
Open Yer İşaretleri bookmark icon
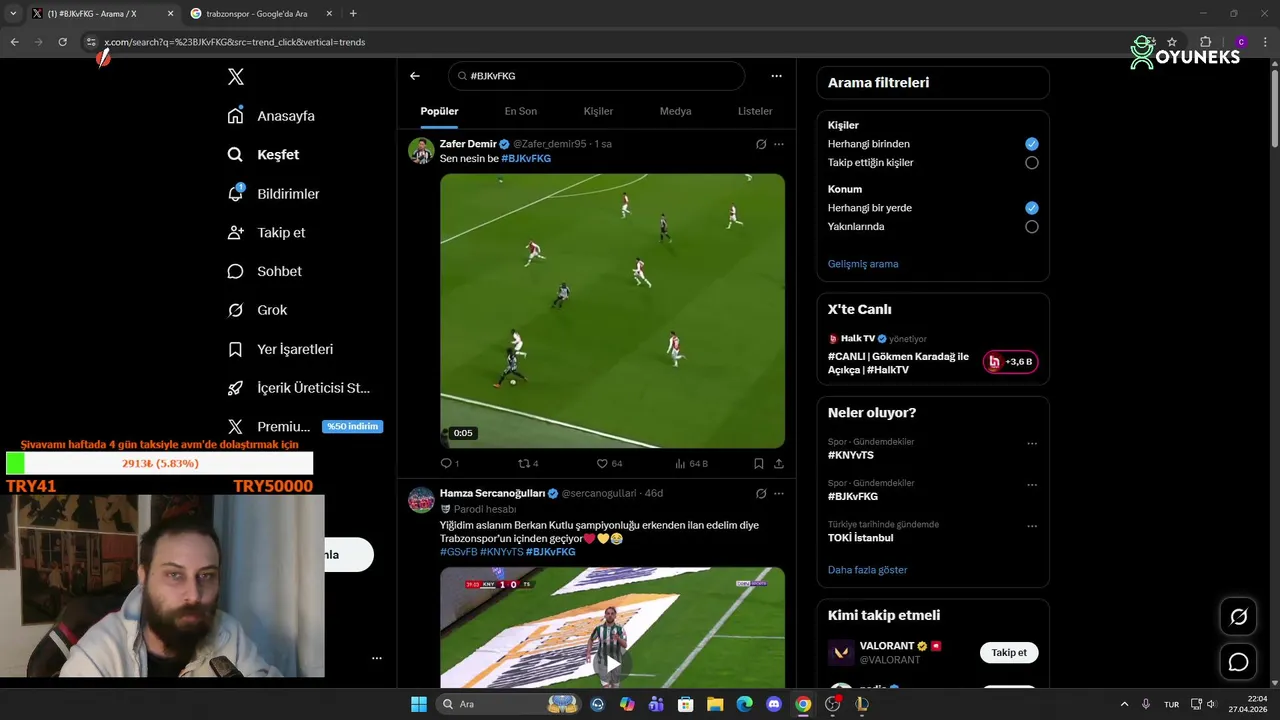coord(235,349)
